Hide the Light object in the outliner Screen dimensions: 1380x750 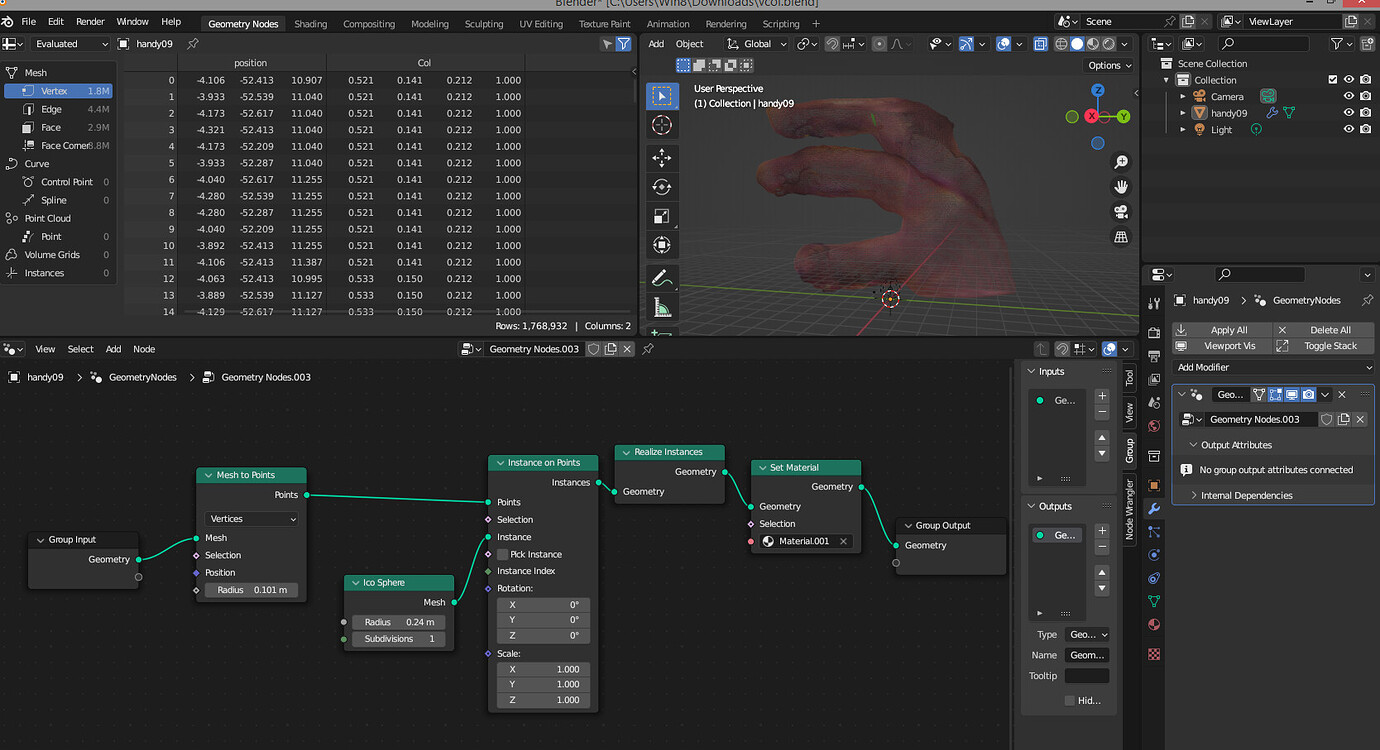point(1349,128)
